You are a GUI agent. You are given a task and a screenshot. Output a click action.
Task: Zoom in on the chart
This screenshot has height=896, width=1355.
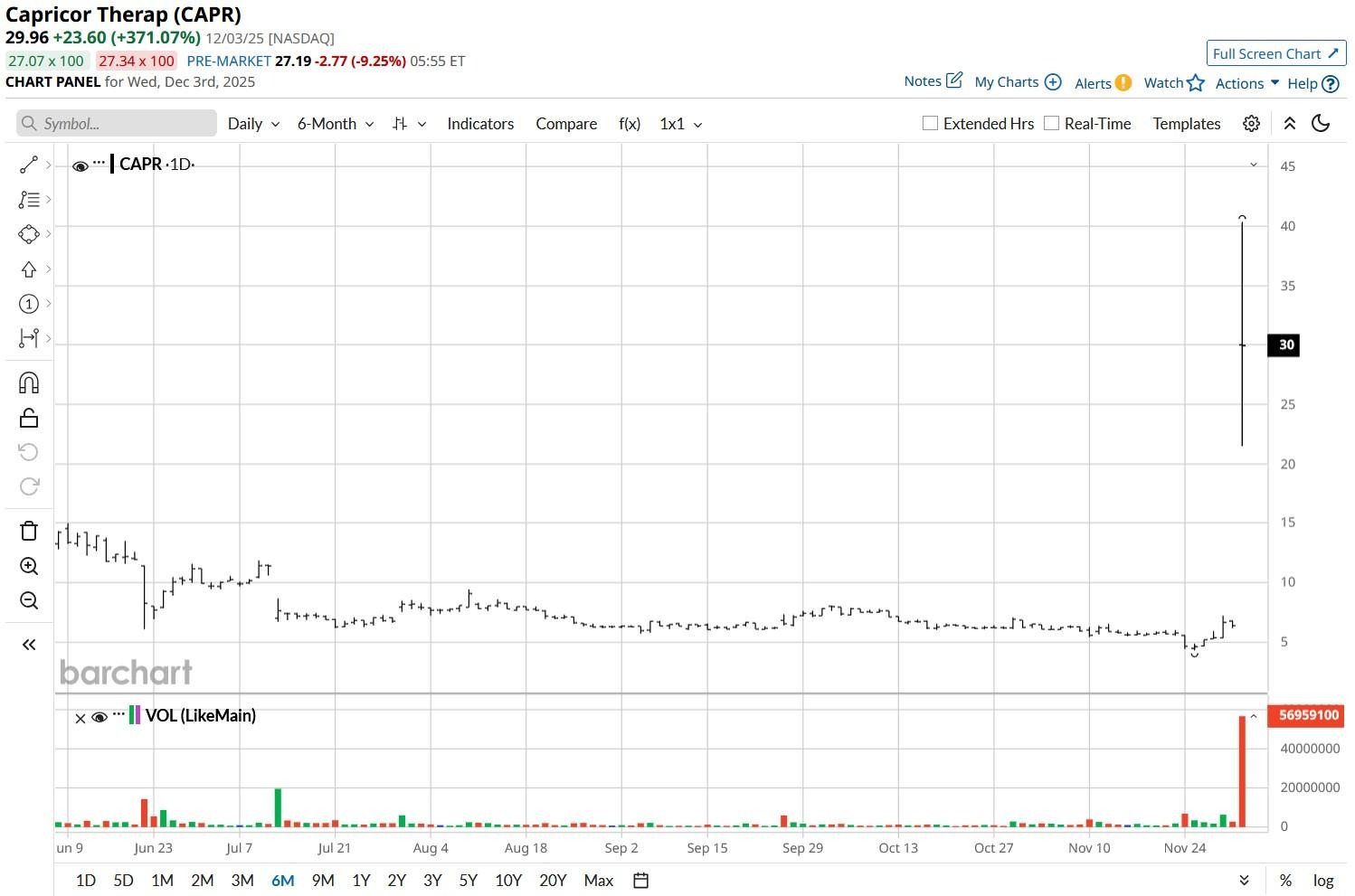29,566
